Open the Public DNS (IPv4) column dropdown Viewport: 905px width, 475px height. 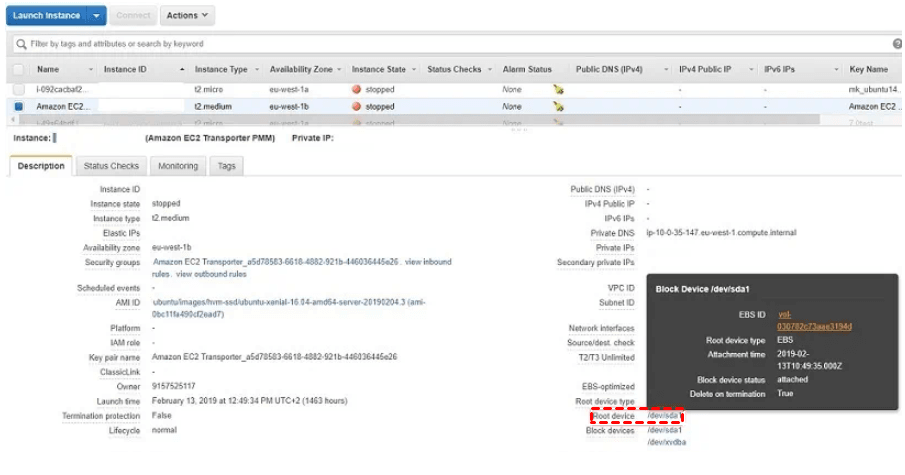click(666, 69)
